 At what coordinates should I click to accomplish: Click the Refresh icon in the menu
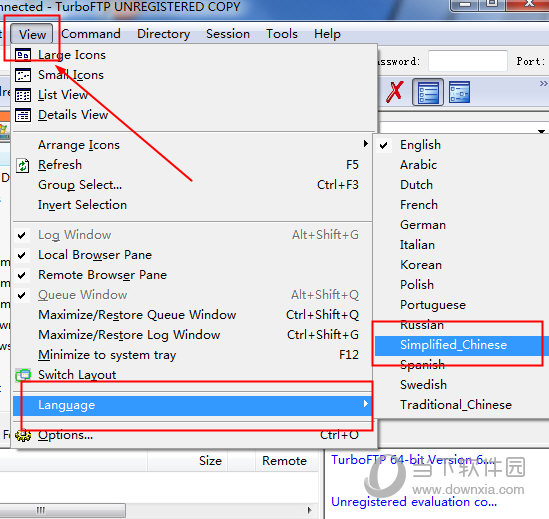[23, 165]
